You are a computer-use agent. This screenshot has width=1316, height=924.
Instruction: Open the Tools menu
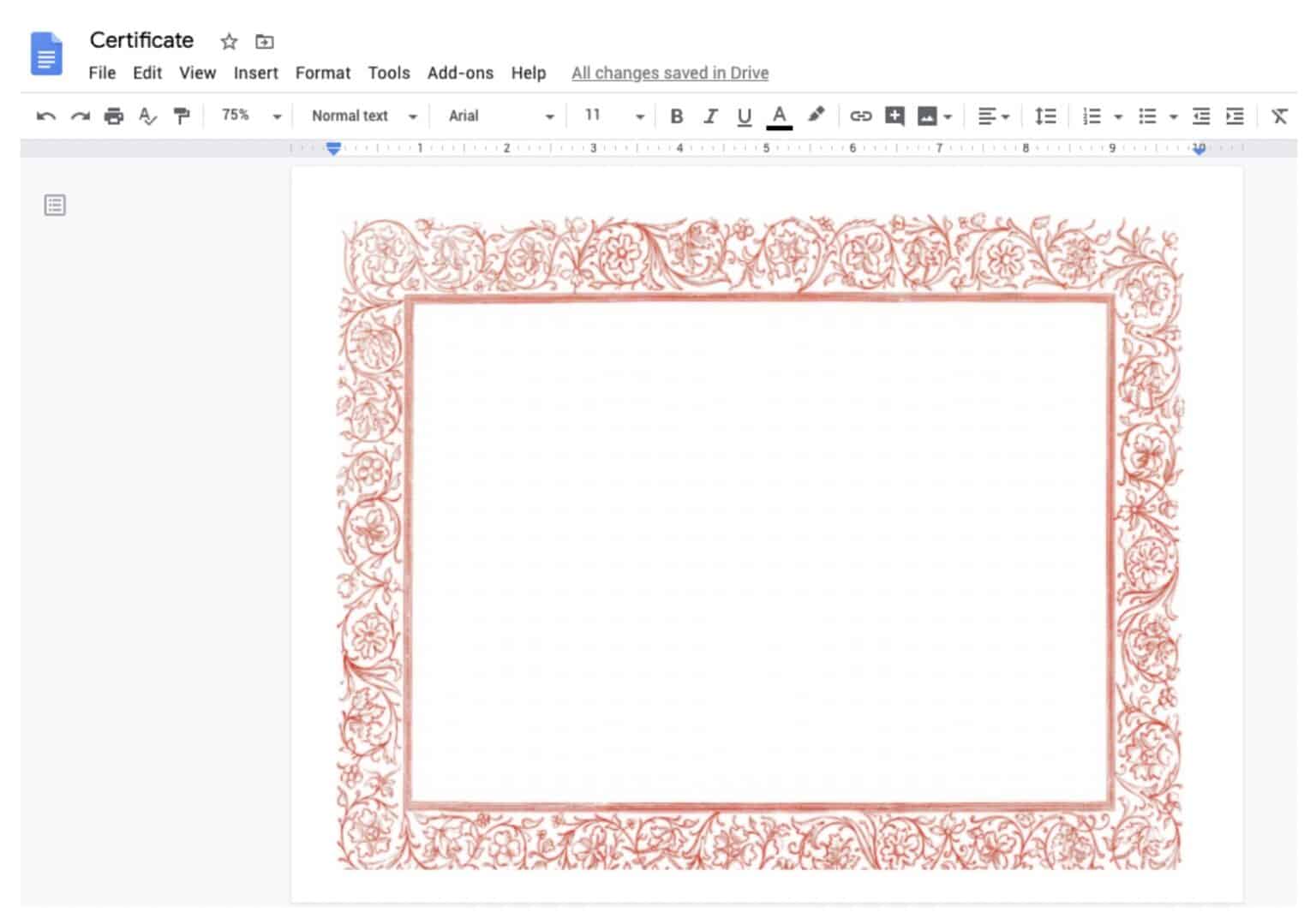[x=389, y=73]
